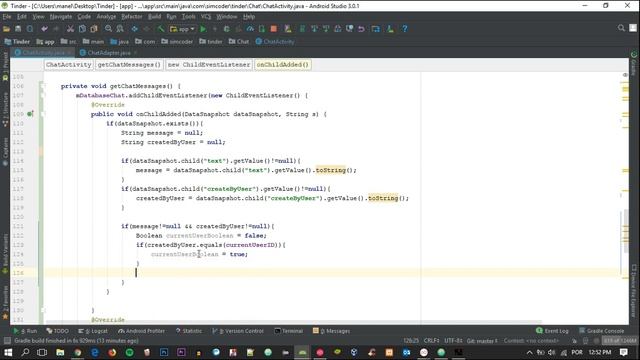The image size is (640, 360).
Task: Run the app with green play icon
Action: (203, 29)
